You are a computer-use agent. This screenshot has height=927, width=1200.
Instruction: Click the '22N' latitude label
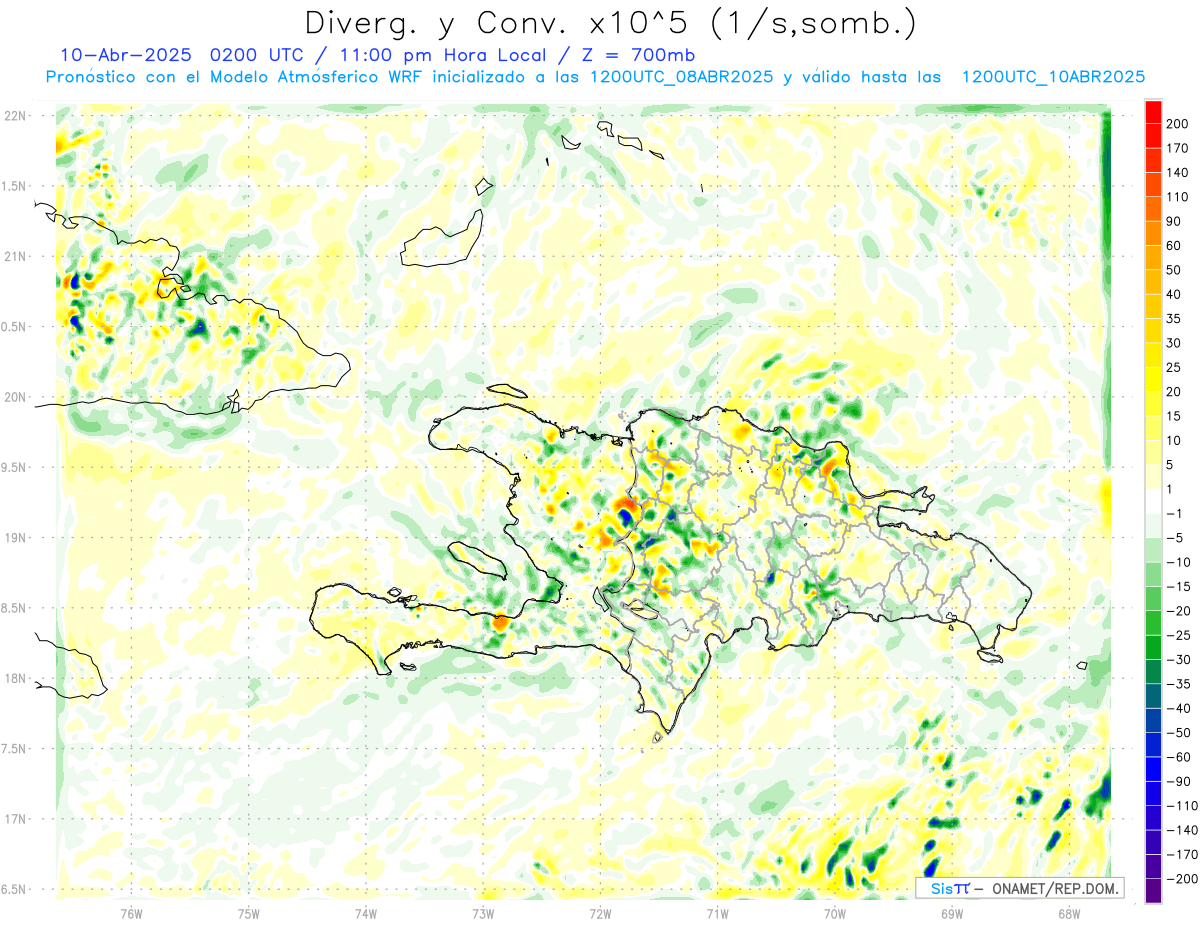tap(14, 116)
